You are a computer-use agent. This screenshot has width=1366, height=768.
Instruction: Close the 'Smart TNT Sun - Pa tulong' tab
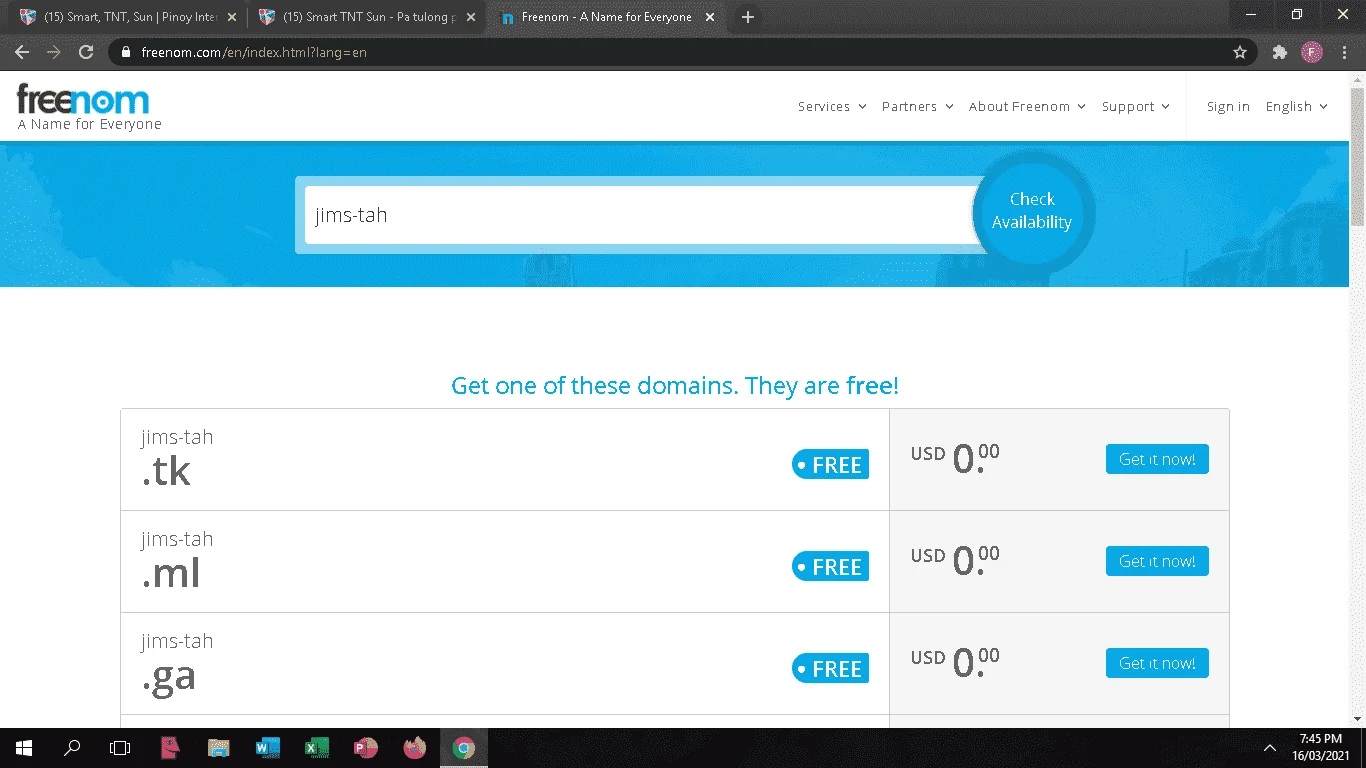(x=471, y=17)
